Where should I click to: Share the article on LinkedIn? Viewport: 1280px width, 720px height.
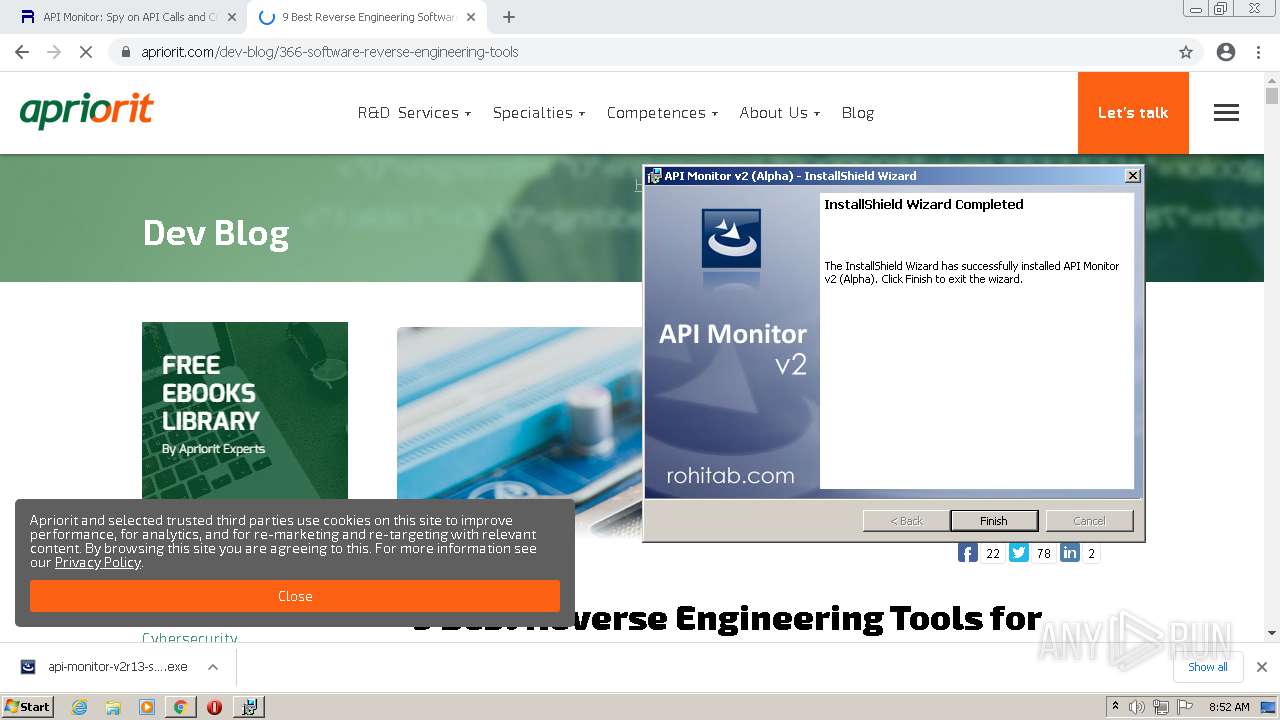(1070, 553)
